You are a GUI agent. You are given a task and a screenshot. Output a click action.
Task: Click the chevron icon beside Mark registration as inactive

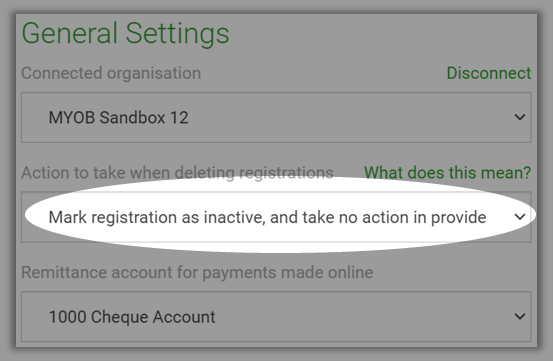pyautogui.click(x=519, y=217)
